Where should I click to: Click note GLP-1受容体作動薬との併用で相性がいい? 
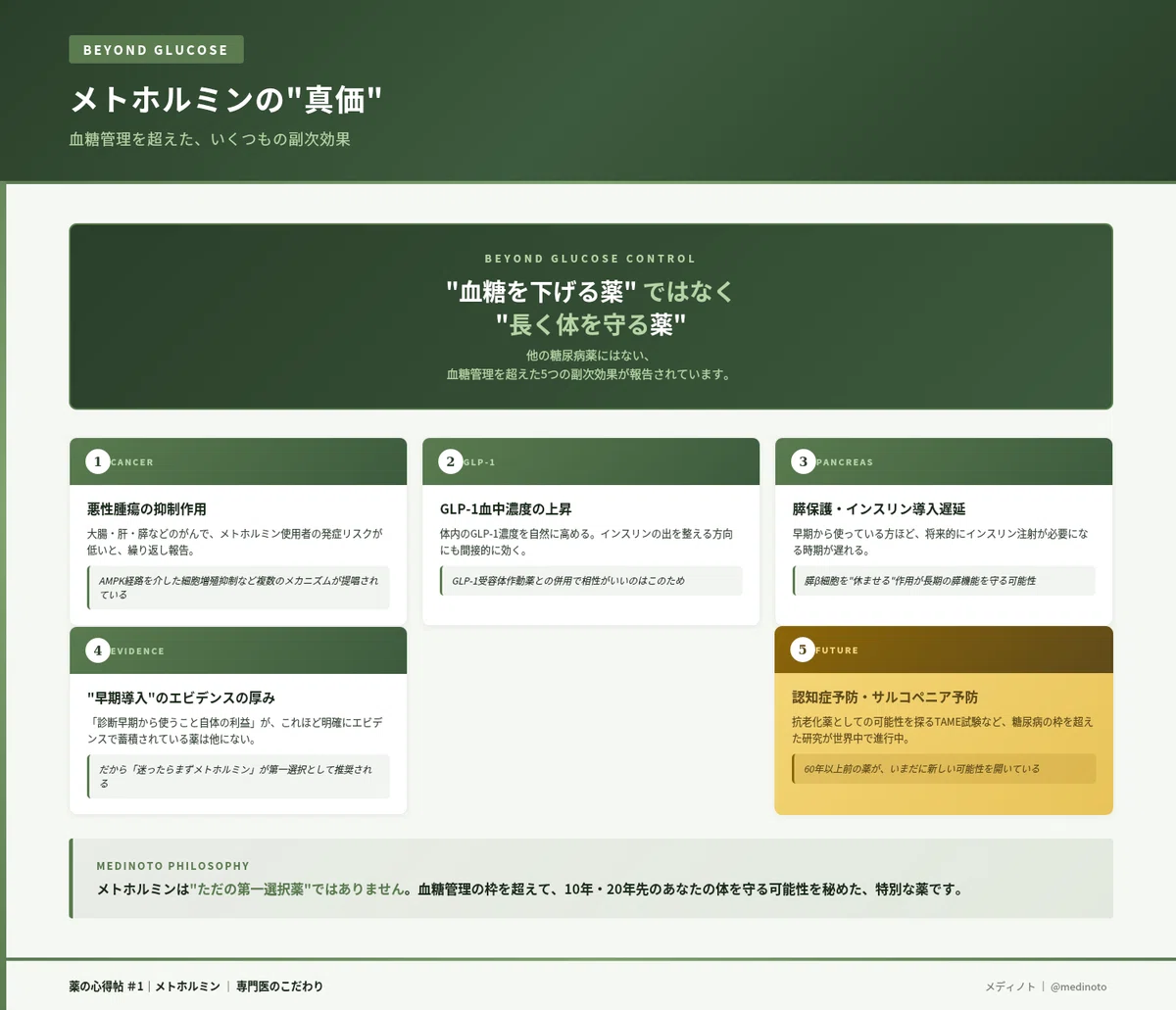[x=591, y=581]
